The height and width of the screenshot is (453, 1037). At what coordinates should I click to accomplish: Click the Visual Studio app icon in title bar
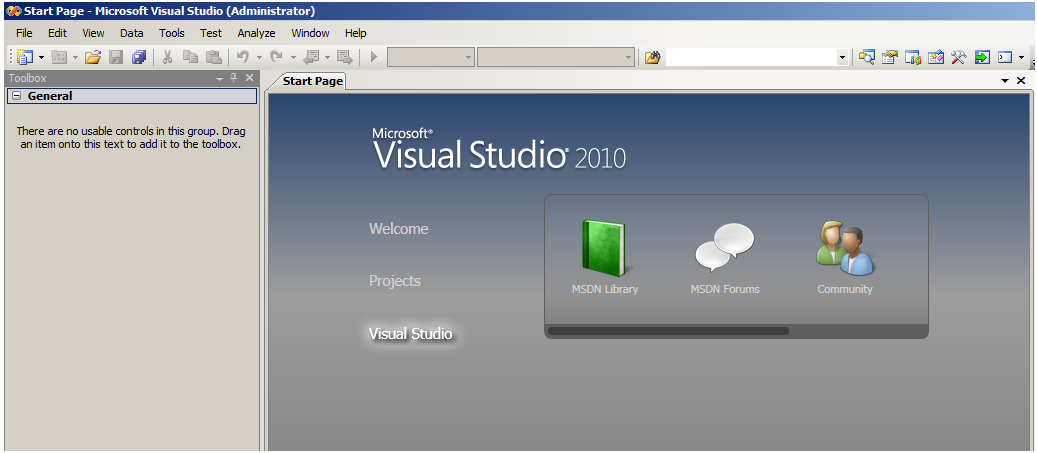[13, 11]
